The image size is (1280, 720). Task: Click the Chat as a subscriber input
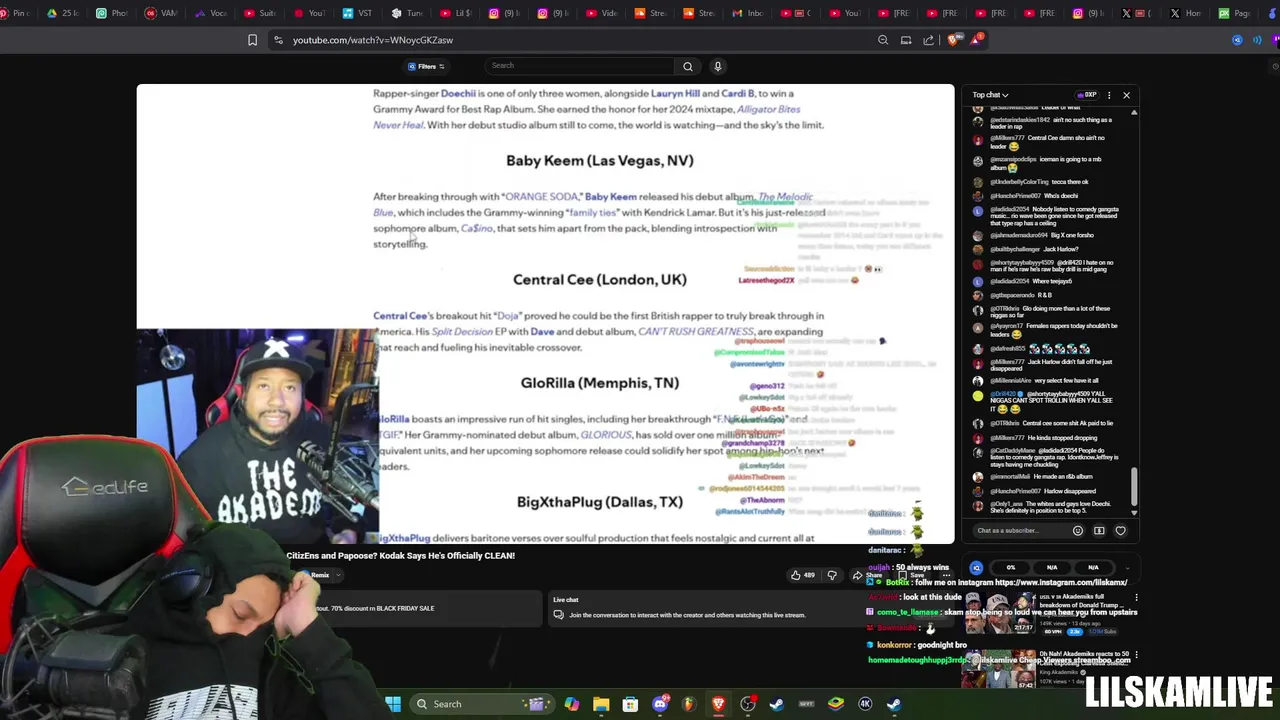pyautogui.click(x=1020, y=531)
